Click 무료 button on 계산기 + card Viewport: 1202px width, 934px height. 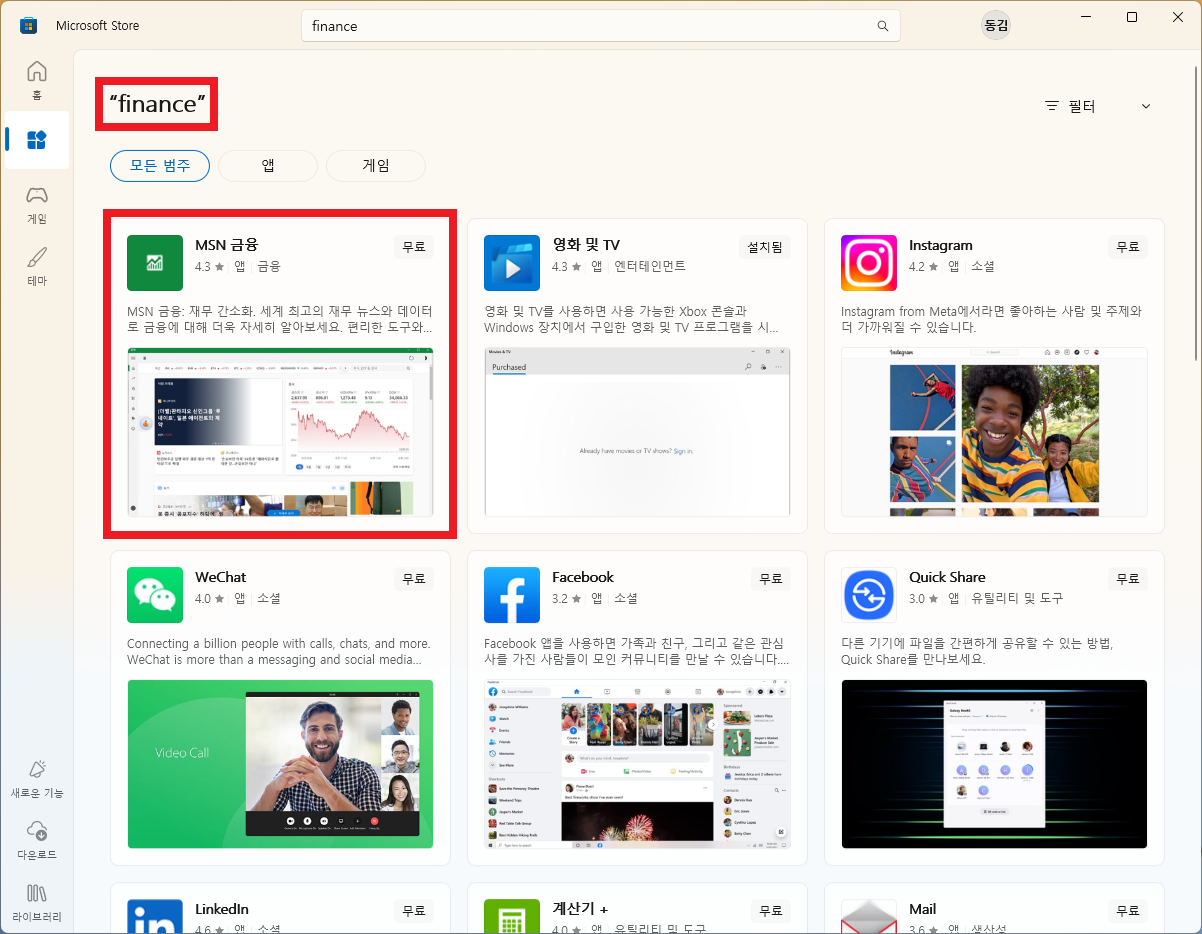click(x=771, y=911)
